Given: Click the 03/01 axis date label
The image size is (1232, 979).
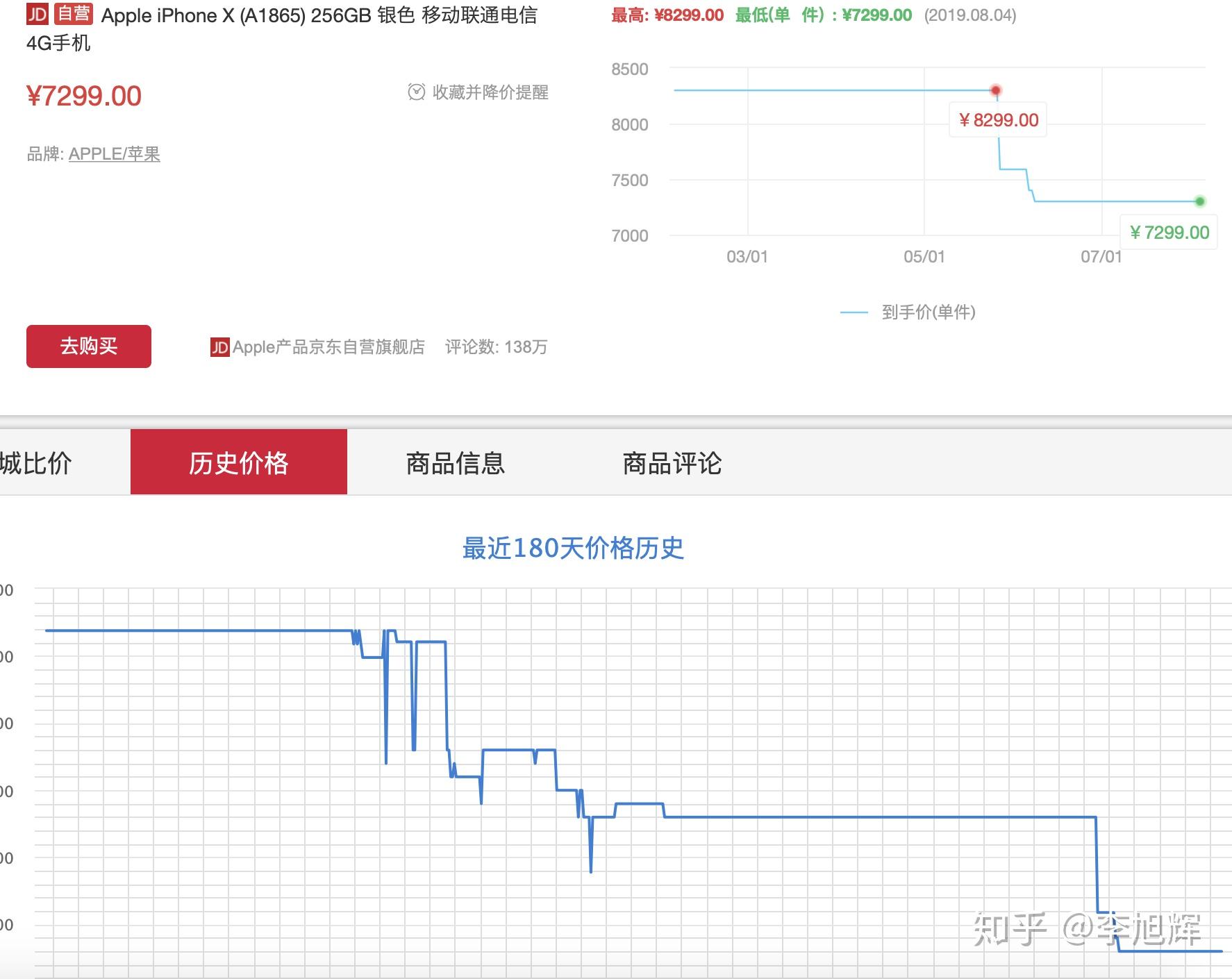Looking at the screenshot, I should pyautogui.click(x=747, y=257).
